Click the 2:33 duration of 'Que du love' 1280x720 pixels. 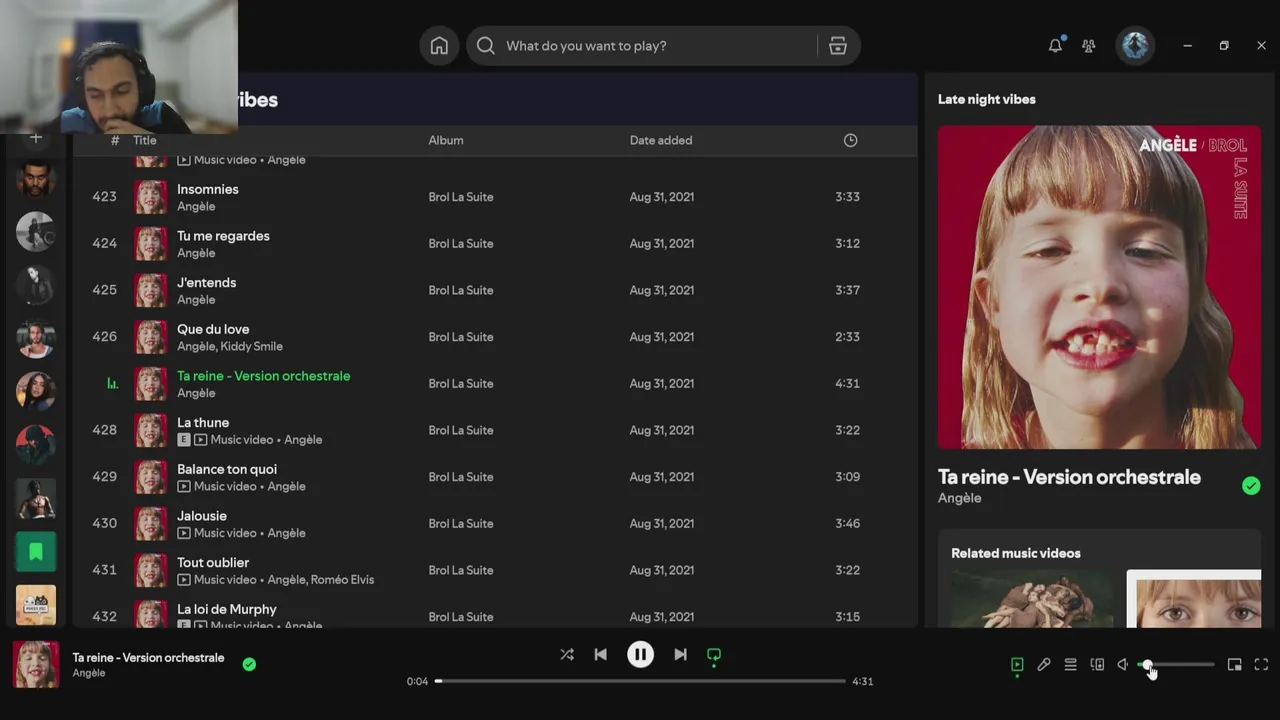click(847, 337)
